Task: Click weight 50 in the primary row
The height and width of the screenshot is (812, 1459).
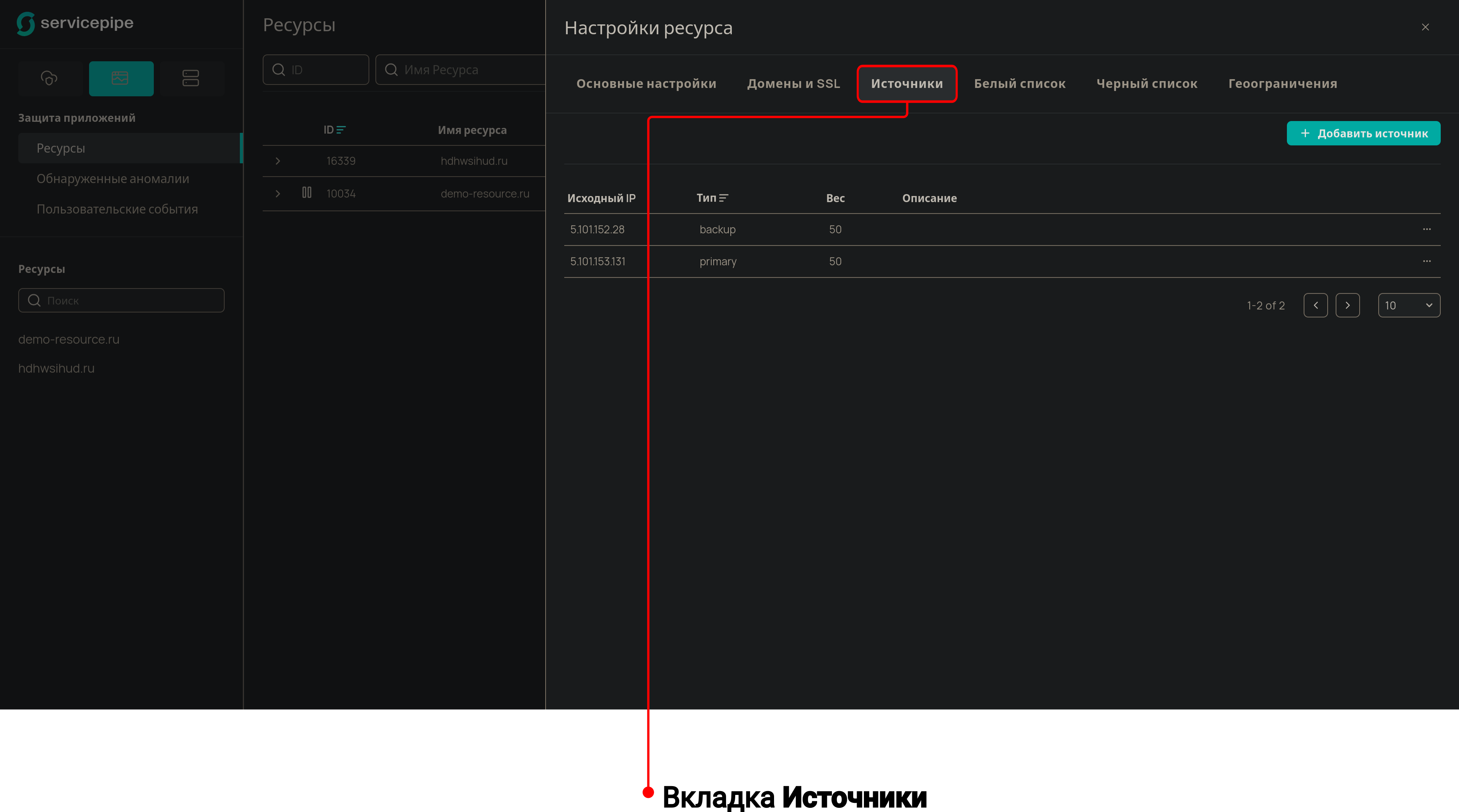Action: click(x=835, y=261)
